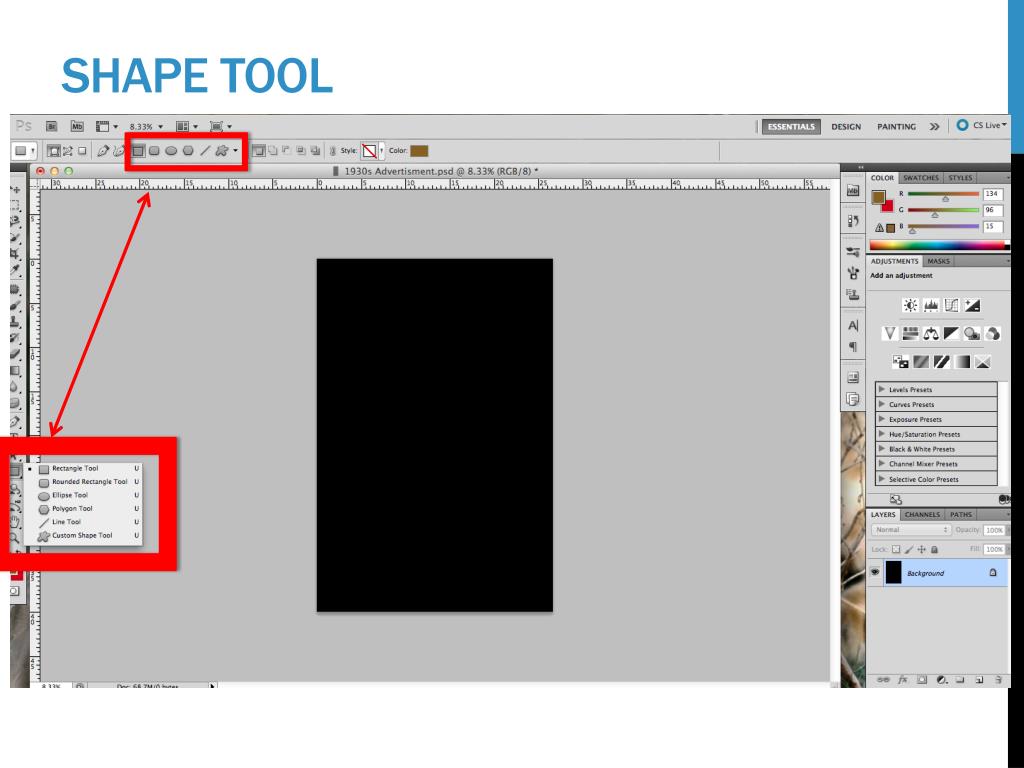Open History panel from the dock
This screenshot has width=1024, height=768.
(x=853, y=221)
